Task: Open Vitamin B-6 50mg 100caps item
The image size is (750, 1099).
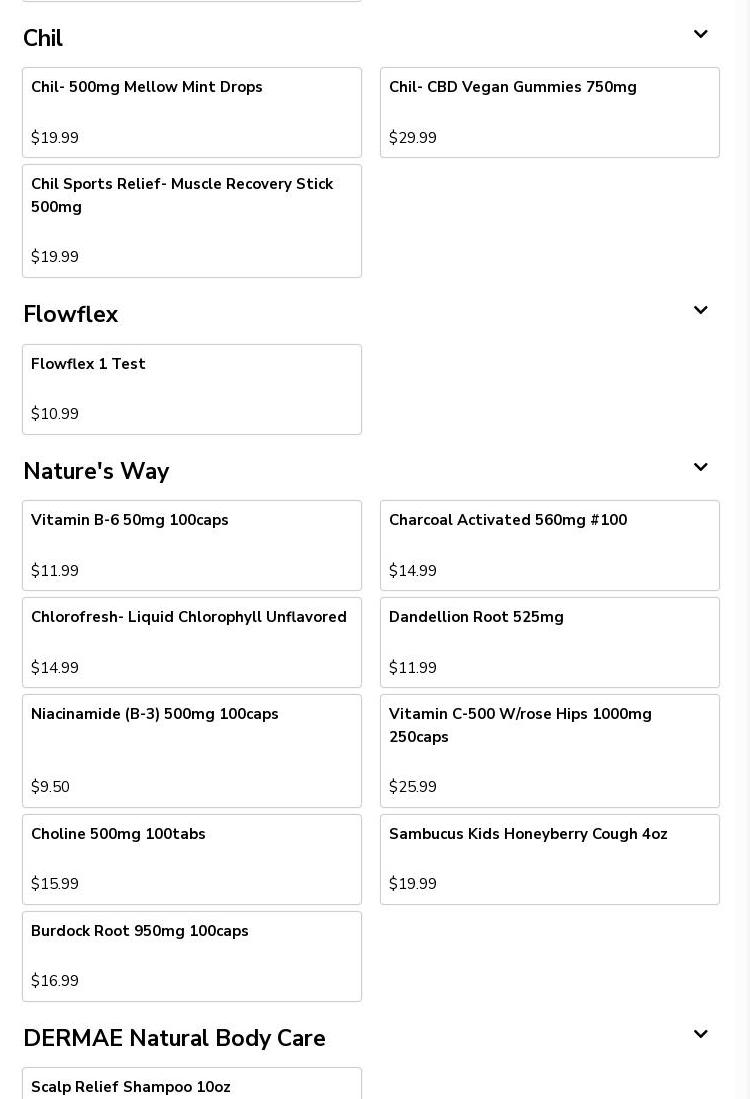Action: 192,545
